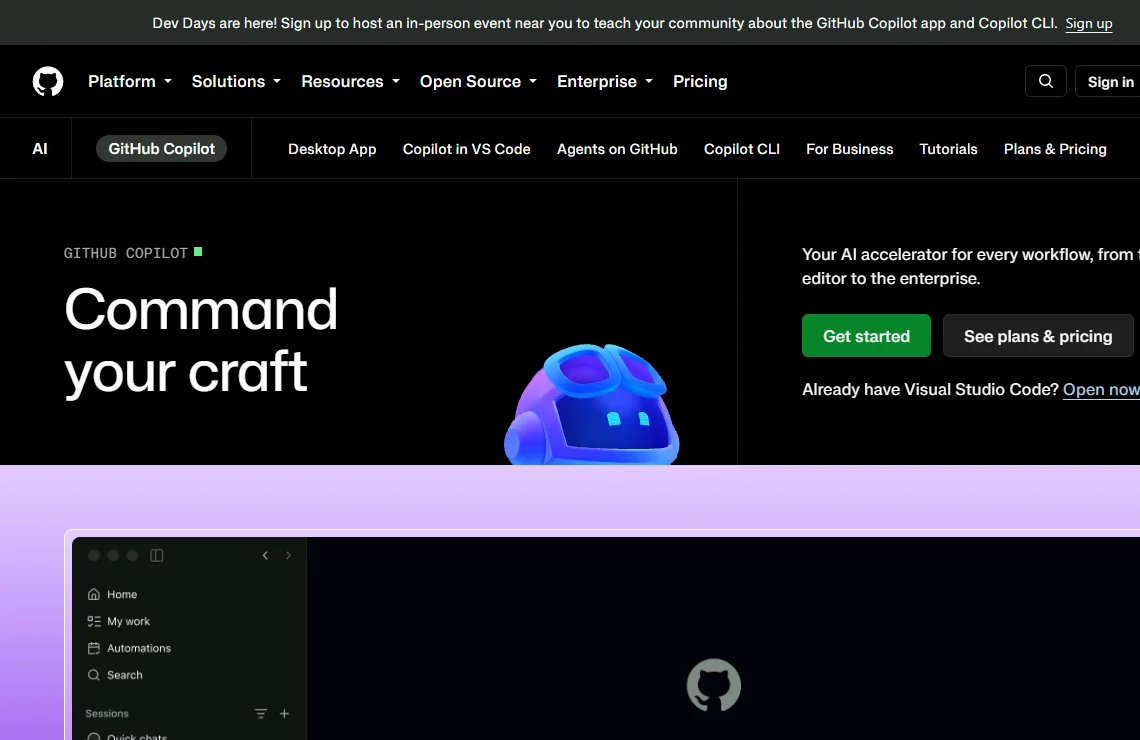Click the green Get started button
Screen dimensions: 1140x740
pyautogui.click(x=866, y=336)
